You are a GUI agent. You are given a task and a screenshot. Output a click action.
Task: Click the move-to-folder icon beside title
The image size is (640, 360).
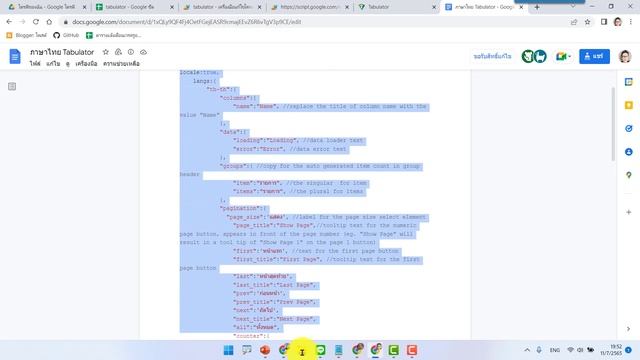(118, 52)
